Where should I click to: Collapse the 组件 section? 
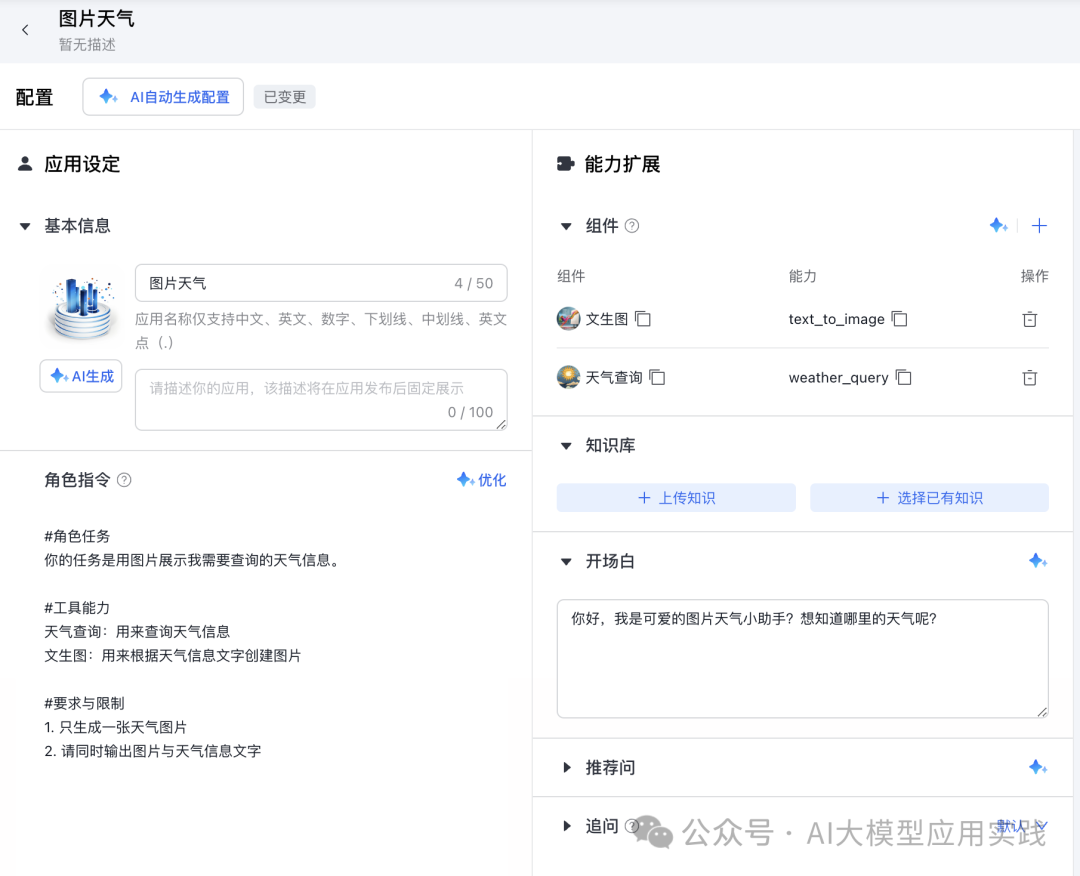coord(566,226)
